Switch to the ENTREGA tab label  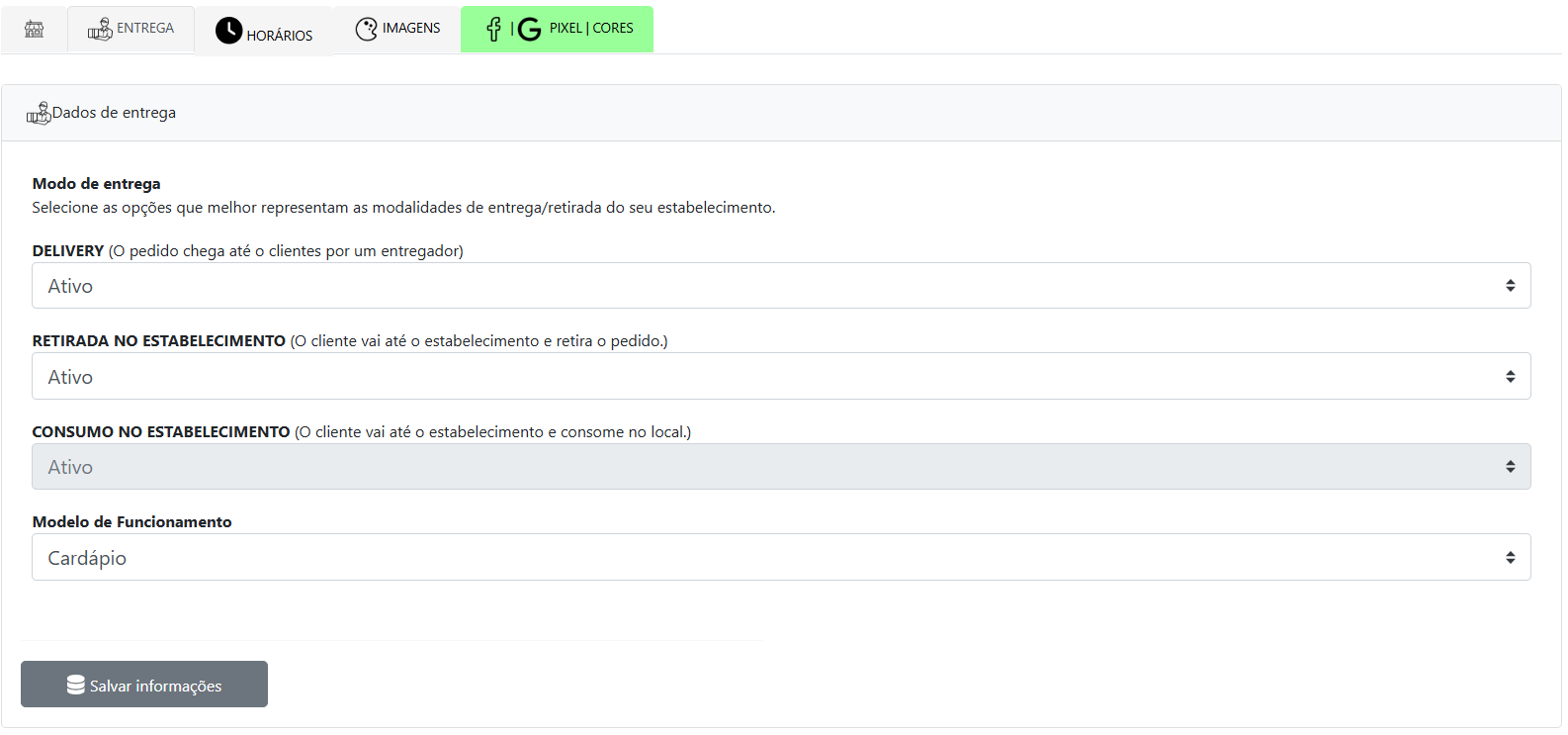click(145, 29)
